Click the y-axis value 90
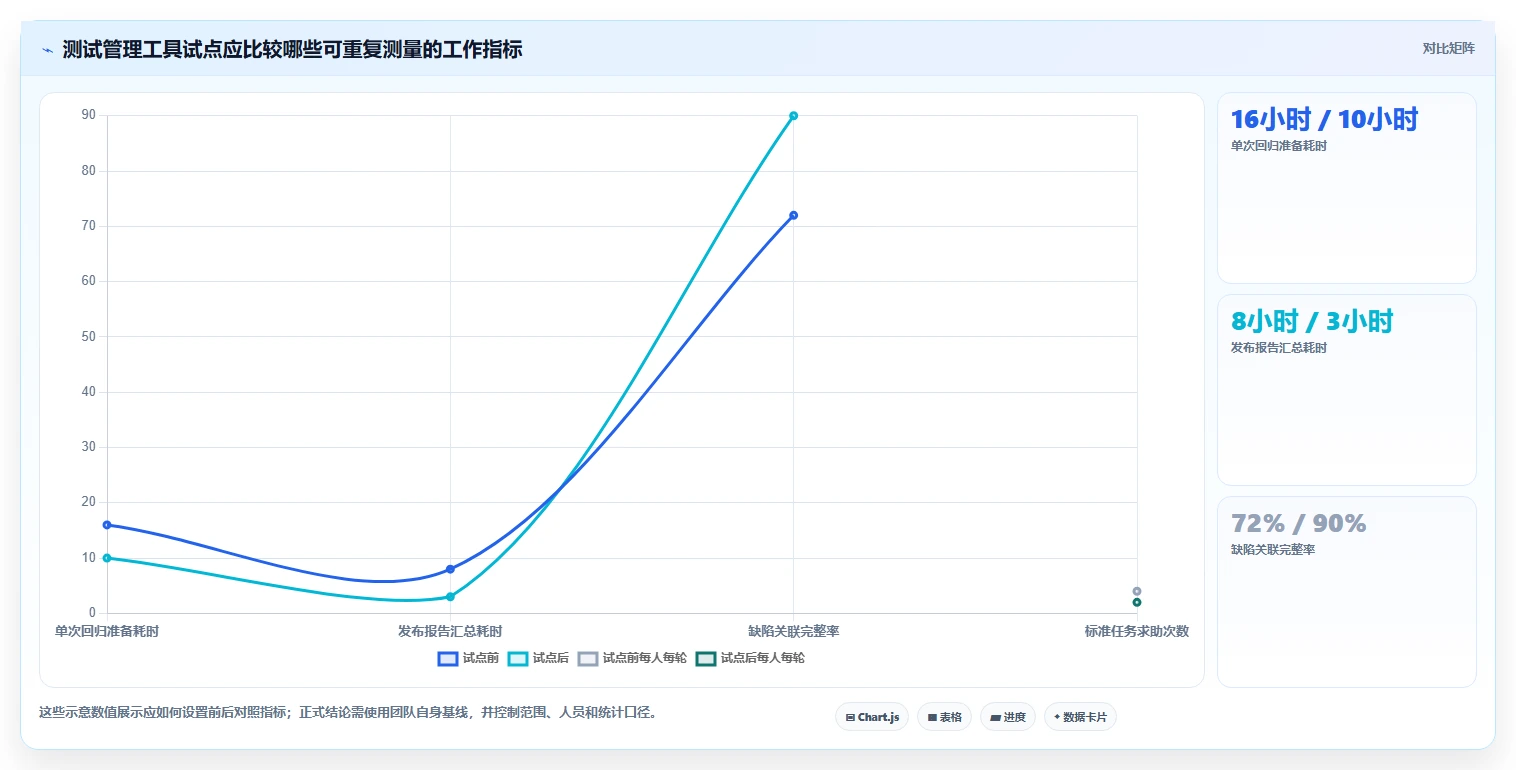The image size is (1516, 770). coord(89,115)
